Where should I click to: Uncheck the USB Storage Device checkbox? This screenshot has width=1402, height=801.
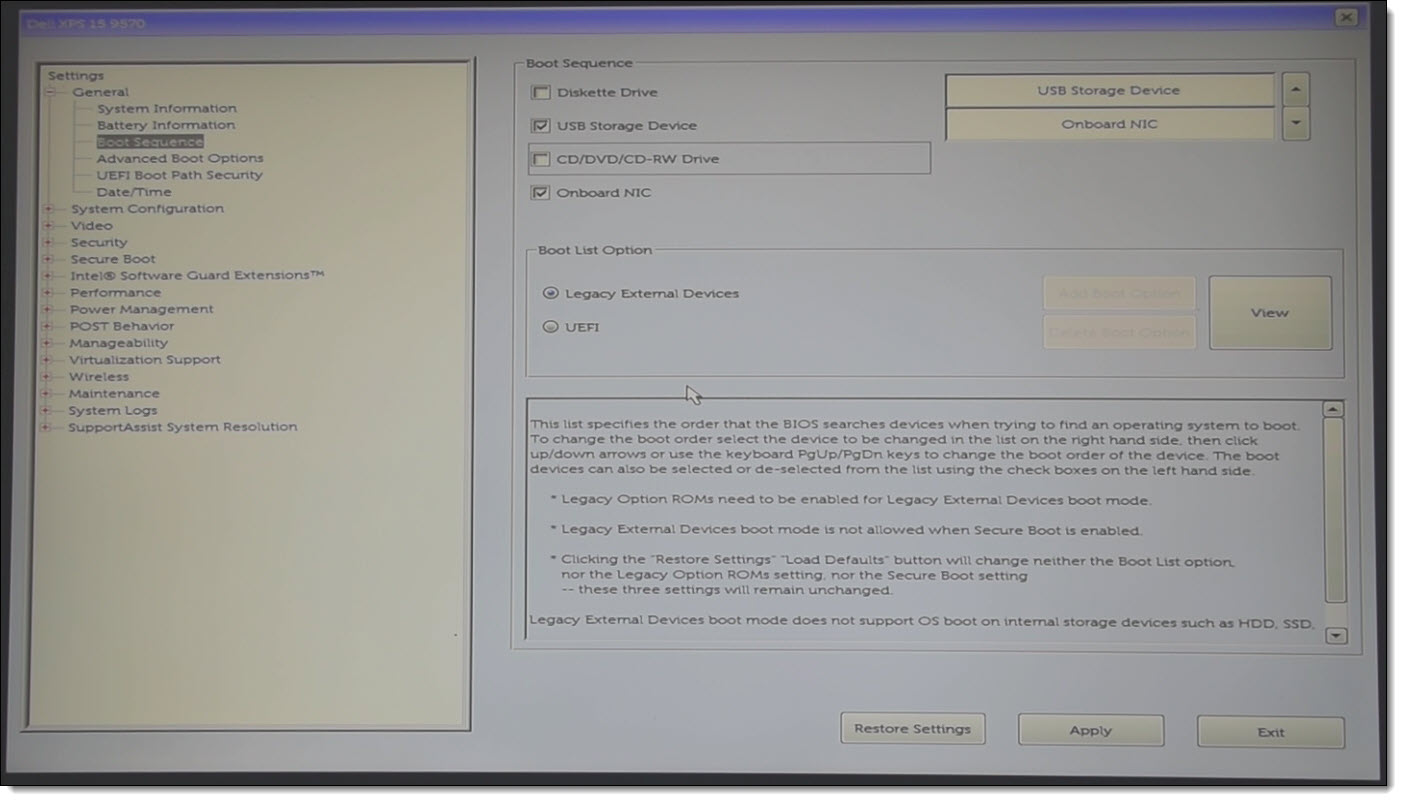click(x=541, y=126)
